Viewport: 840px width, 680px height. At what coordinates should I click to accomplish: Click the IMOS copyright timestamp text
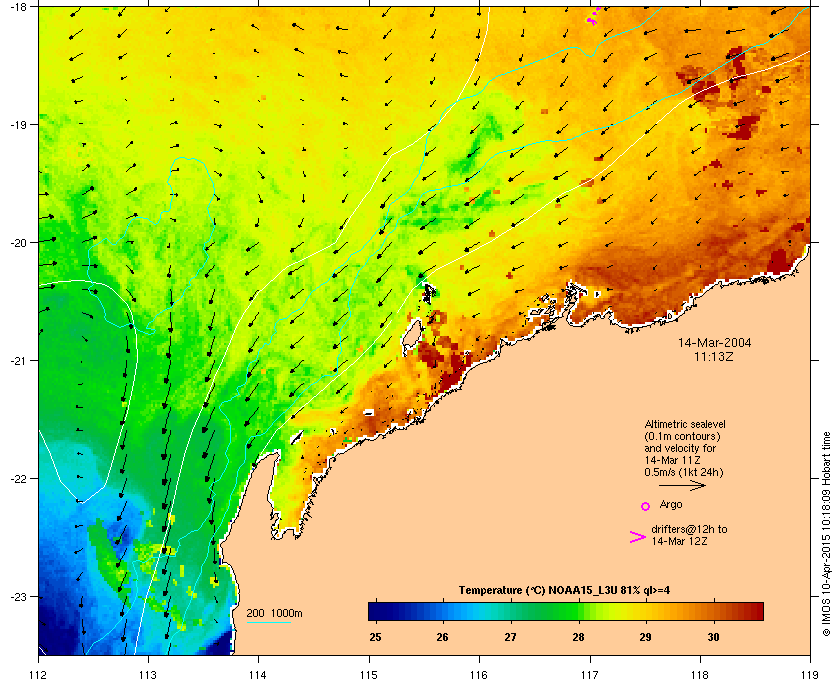click(x=826, y=535)
